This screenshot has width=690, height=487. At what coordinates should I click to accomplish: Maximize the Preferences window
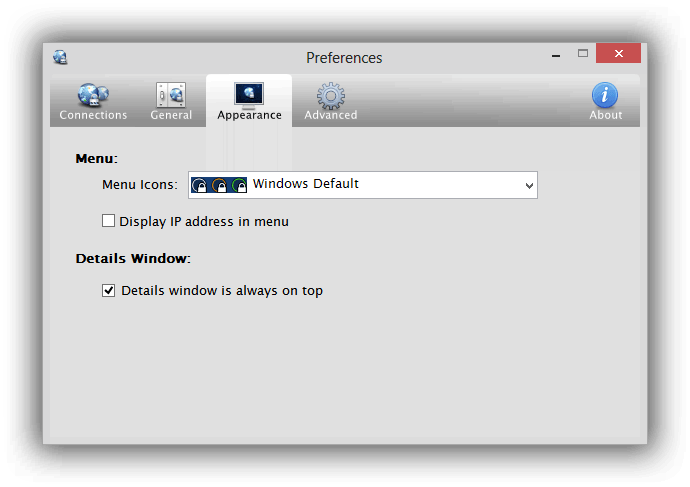(583, 53)
